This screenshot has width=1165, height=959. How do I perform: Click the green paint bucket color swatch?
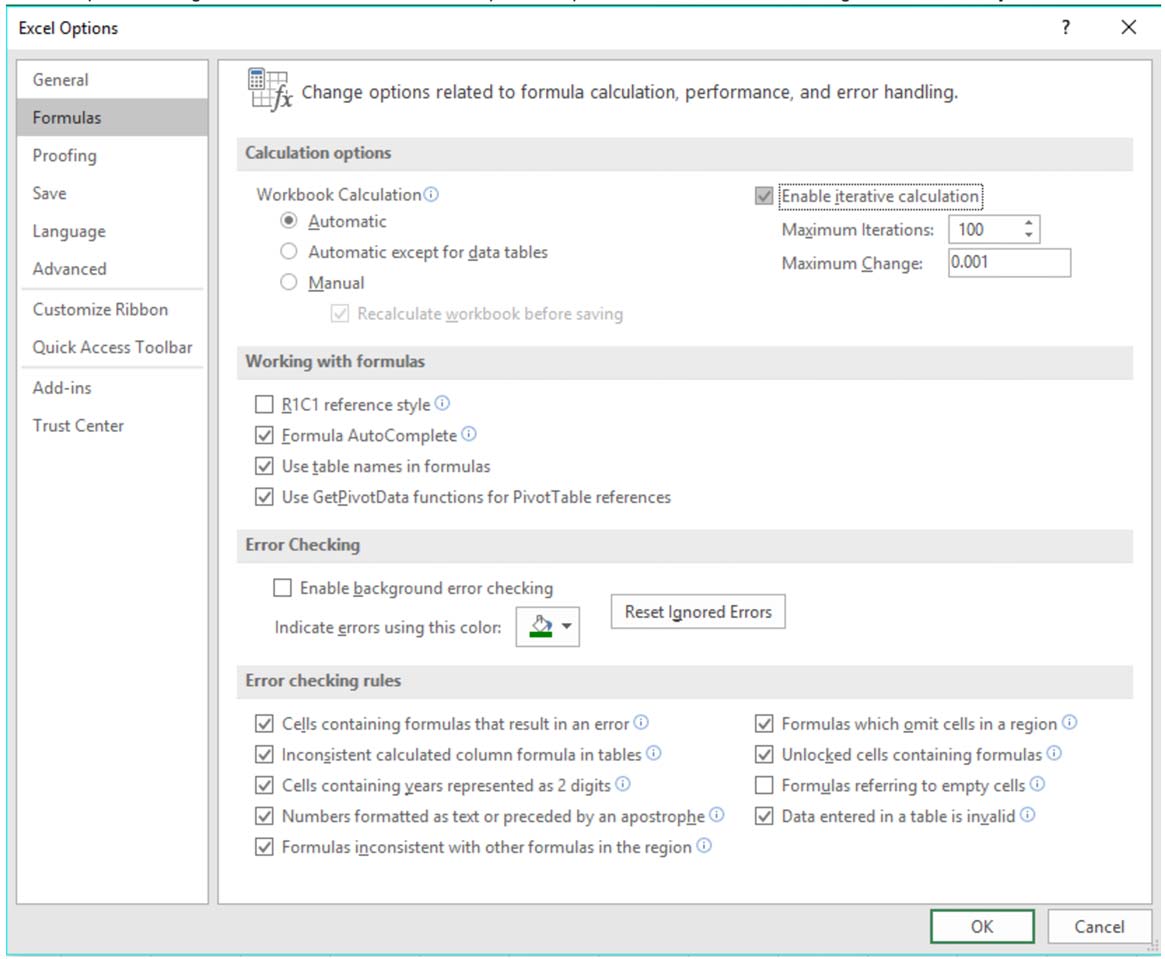point(541,626)
